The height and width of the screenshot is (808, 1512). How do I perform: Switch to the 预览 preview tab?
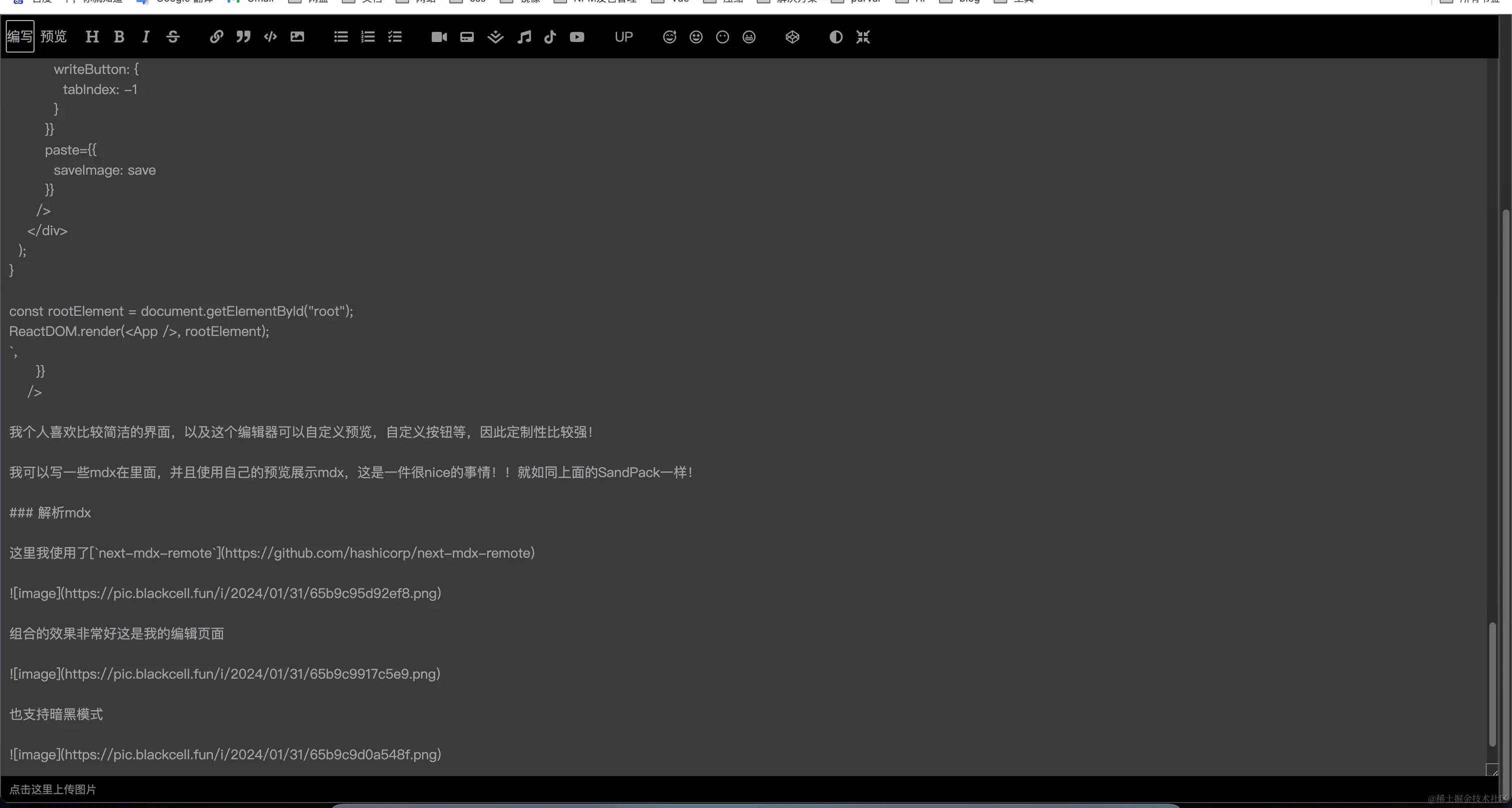[x=53, y=37]
